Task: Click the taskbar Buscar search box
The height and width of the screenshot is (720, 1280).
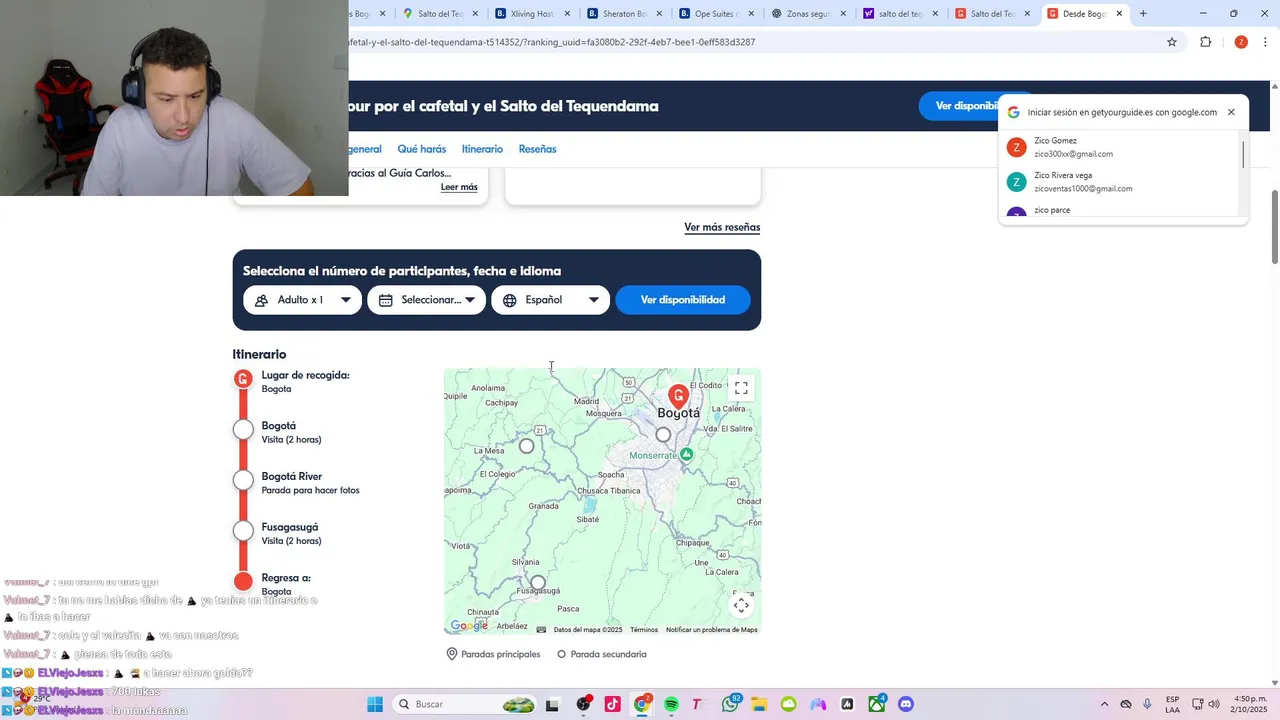Action: coord(465,704)
